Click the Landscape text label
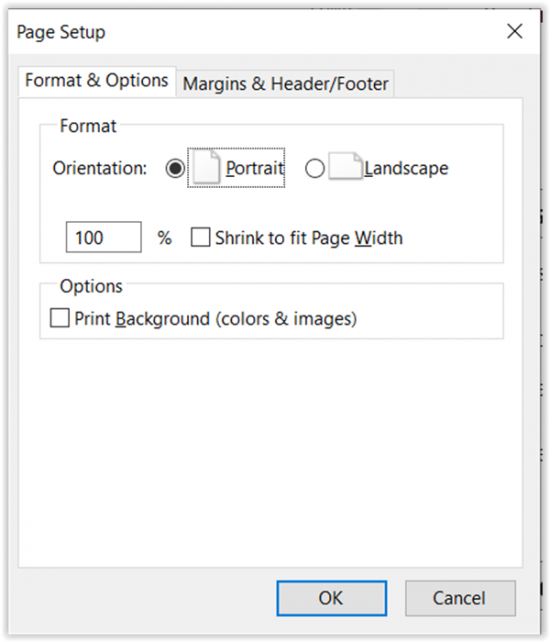 click(406, 168)
